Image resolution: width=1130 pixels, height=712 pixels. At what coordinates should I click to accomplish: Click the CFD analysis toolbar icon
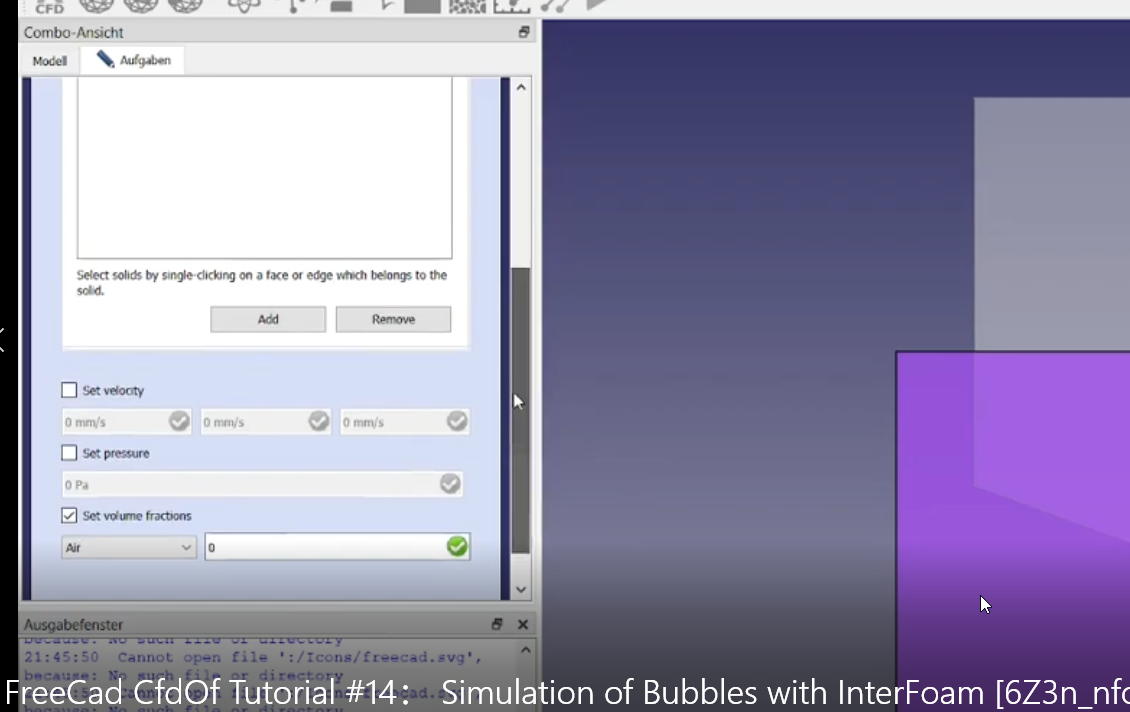coord(50,6)
